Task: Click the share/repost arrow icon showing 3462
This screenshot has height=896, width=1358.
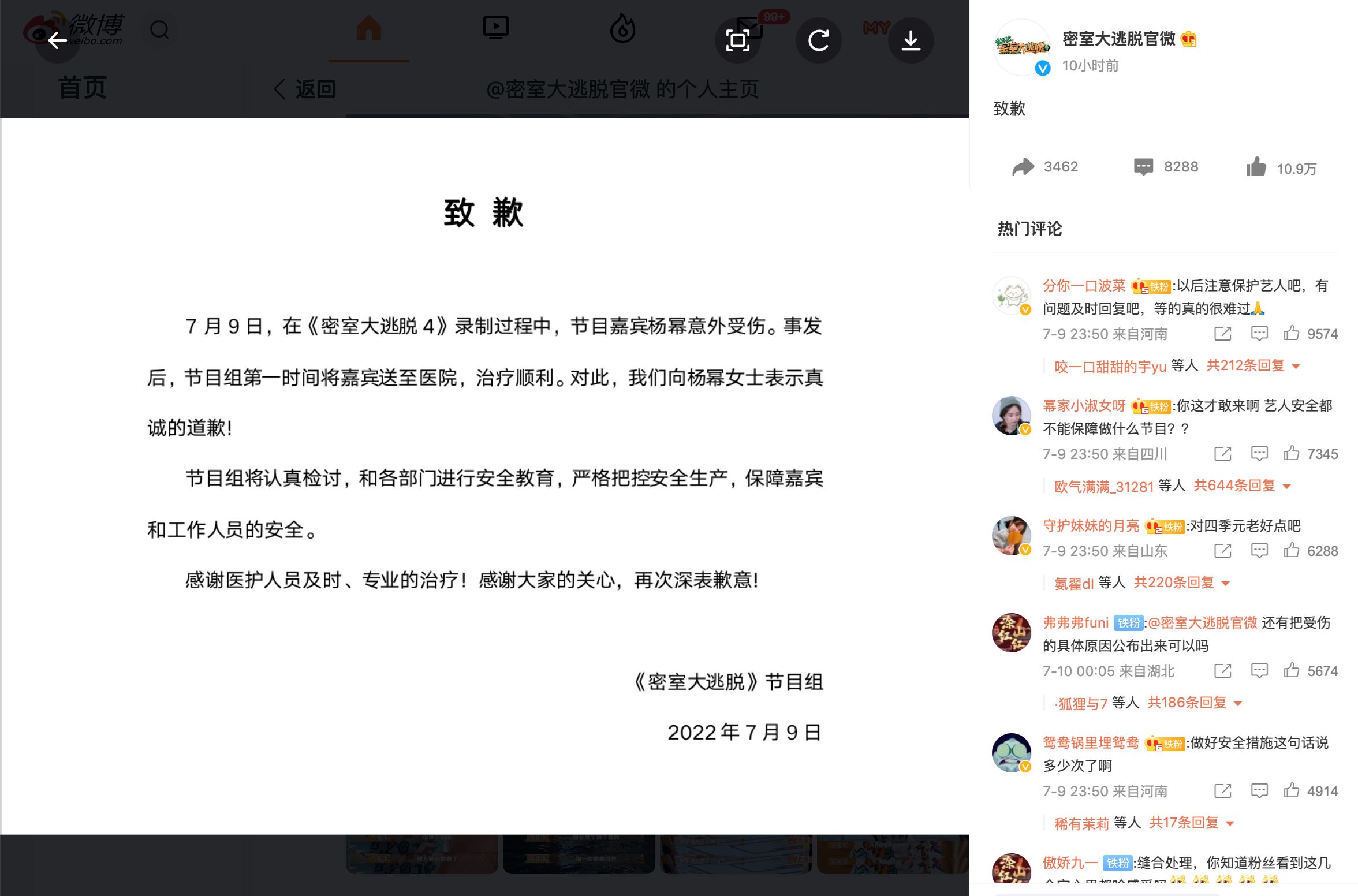Action: 1024,166
